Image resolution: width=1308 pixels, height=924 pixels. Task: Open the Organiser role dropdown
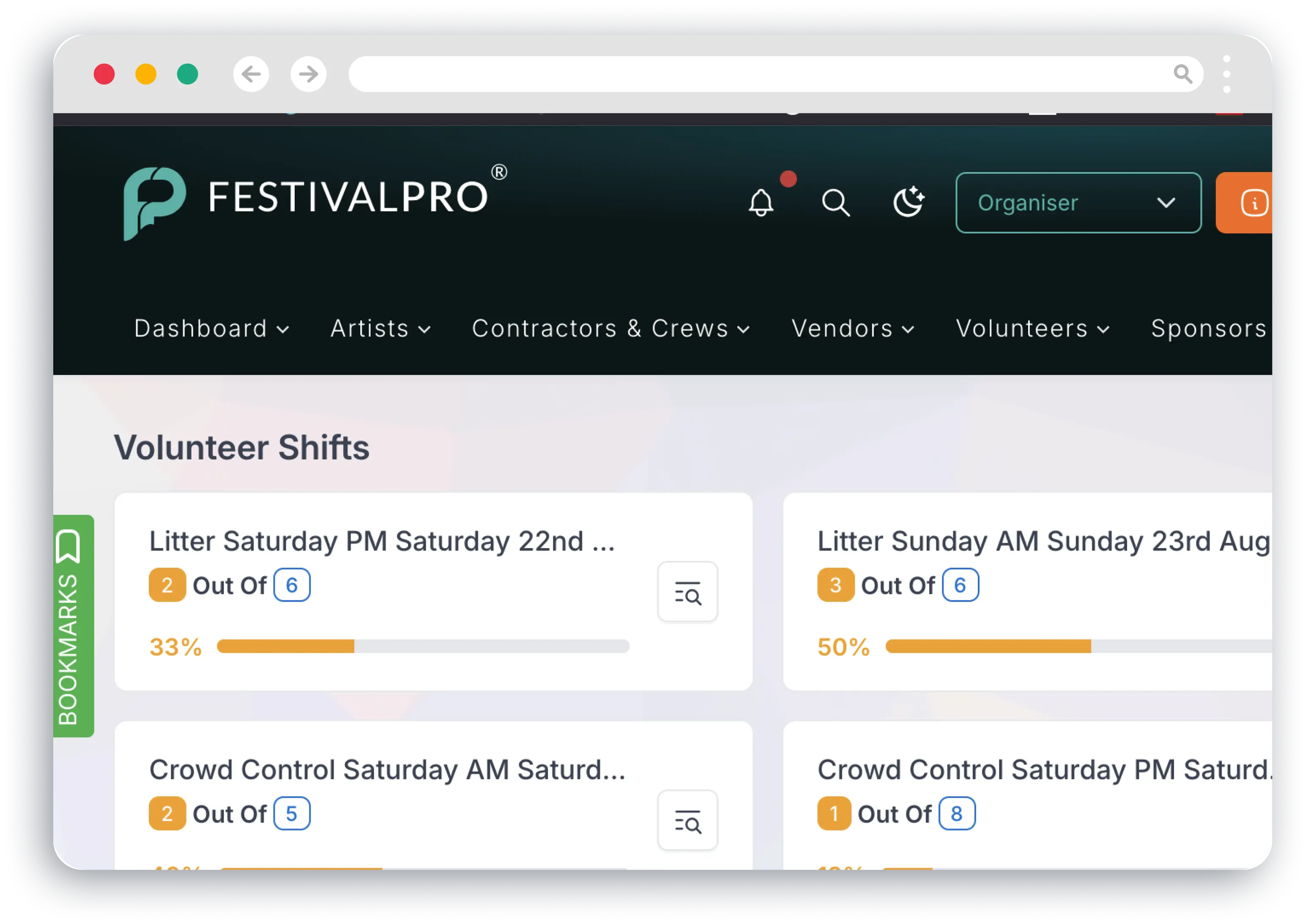[x=1078, y=203]
